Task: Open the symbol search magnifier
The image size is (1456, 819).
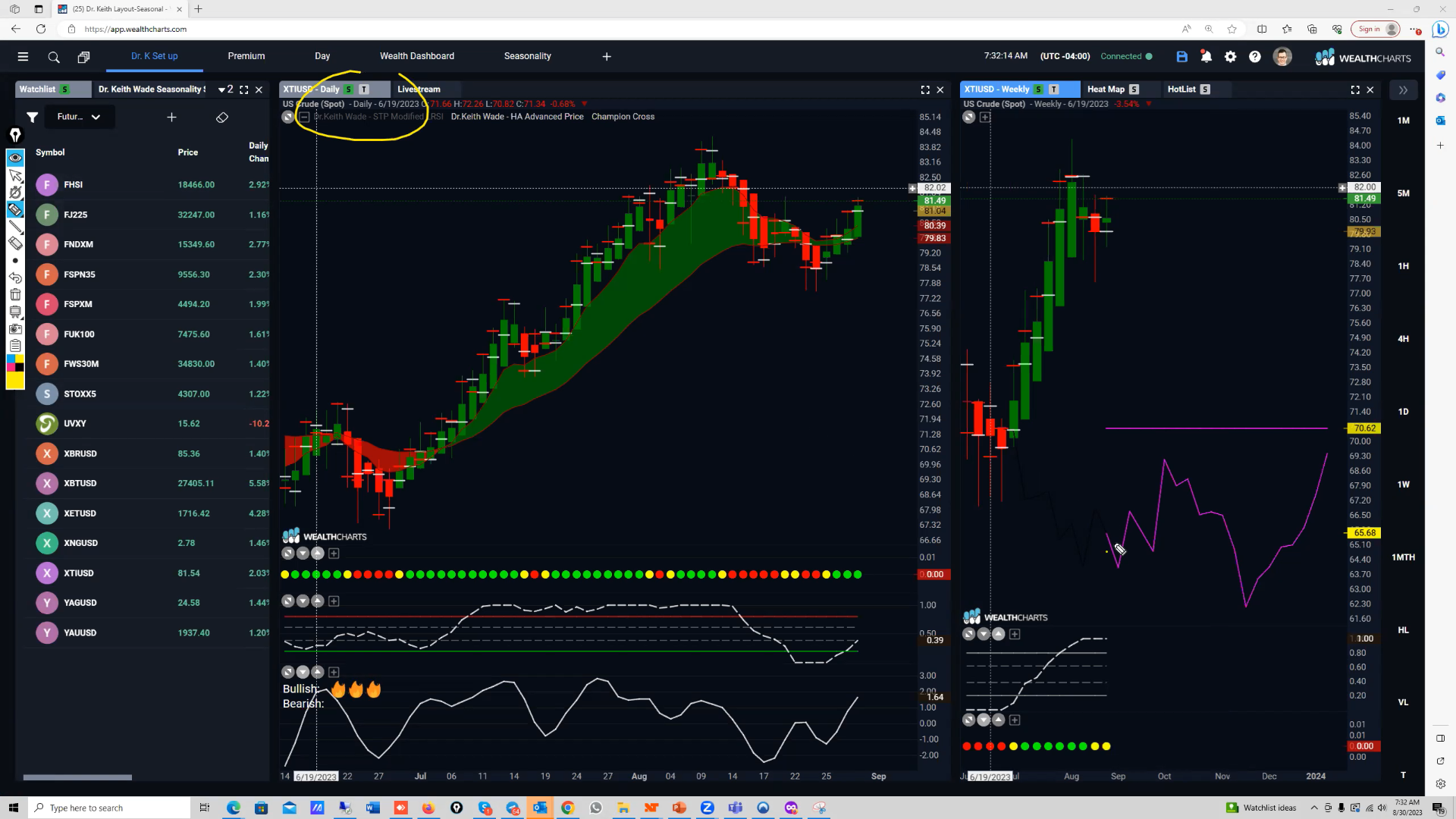Action: pyautogui.click(x=54, y=57)
